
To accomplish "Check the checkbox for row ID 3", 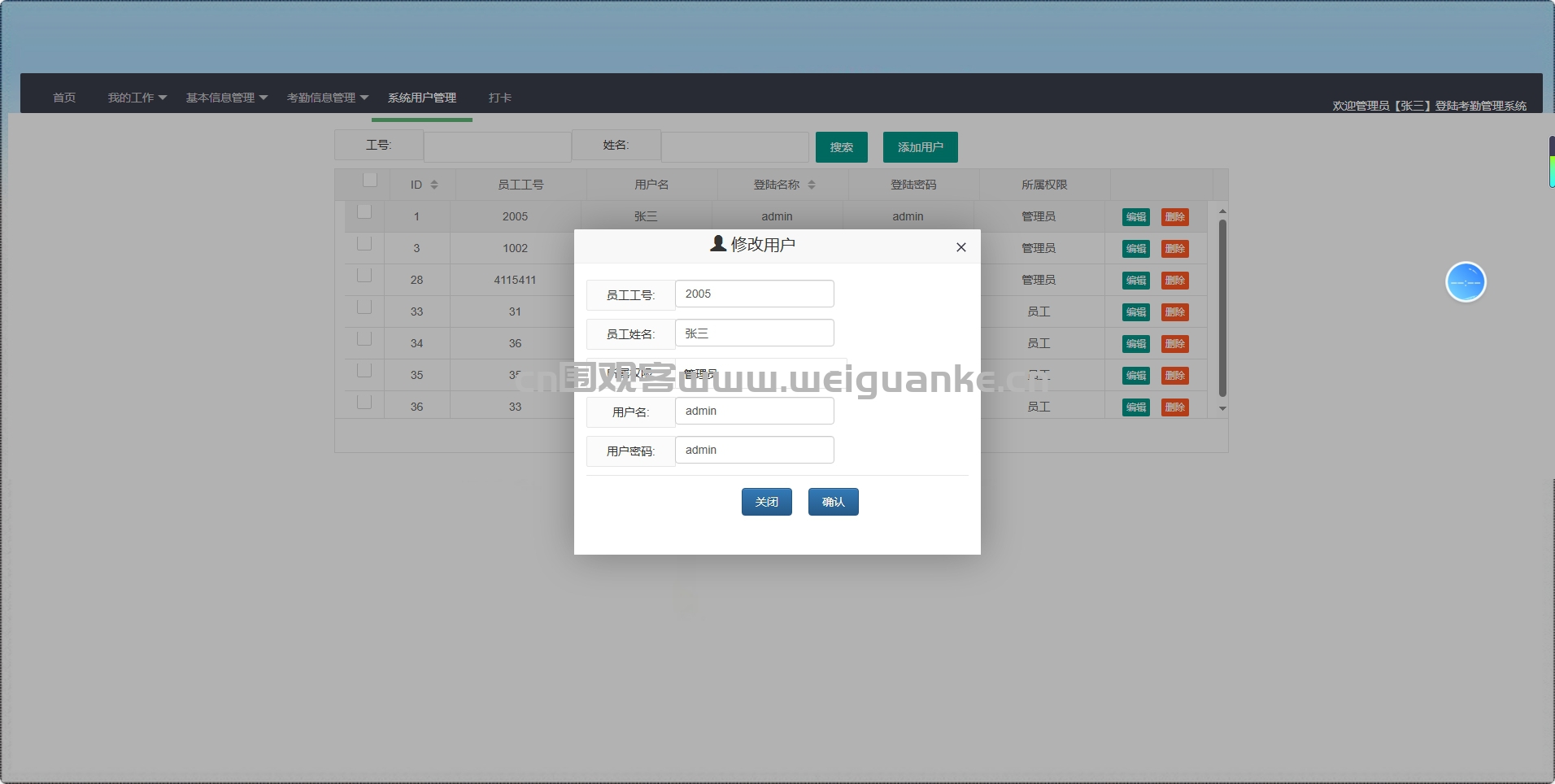I will (x=364, y=243).
